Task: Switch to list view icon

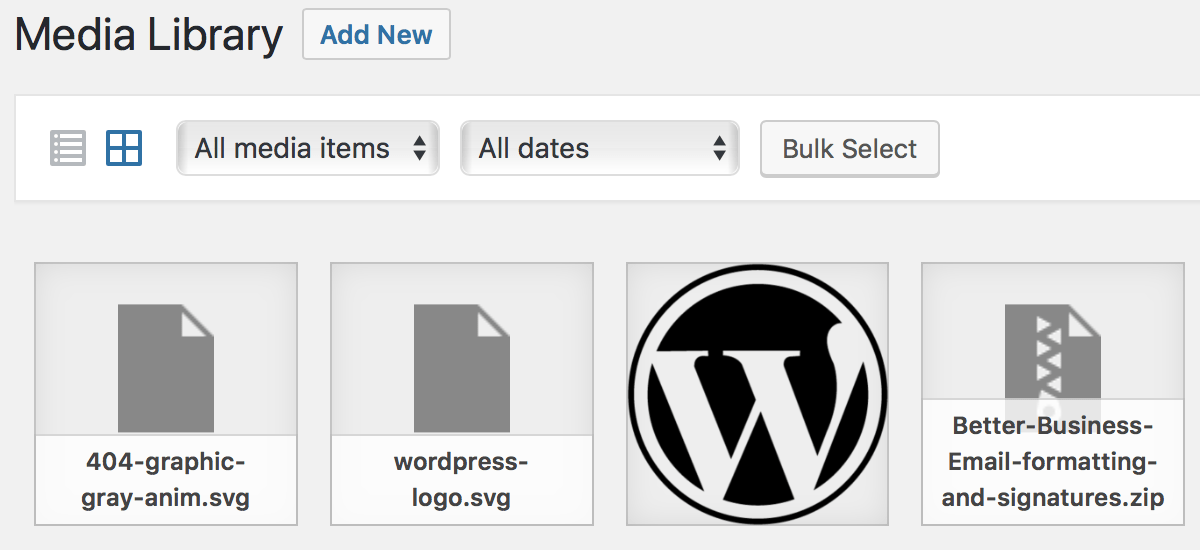Action: (x=68, y=148)
